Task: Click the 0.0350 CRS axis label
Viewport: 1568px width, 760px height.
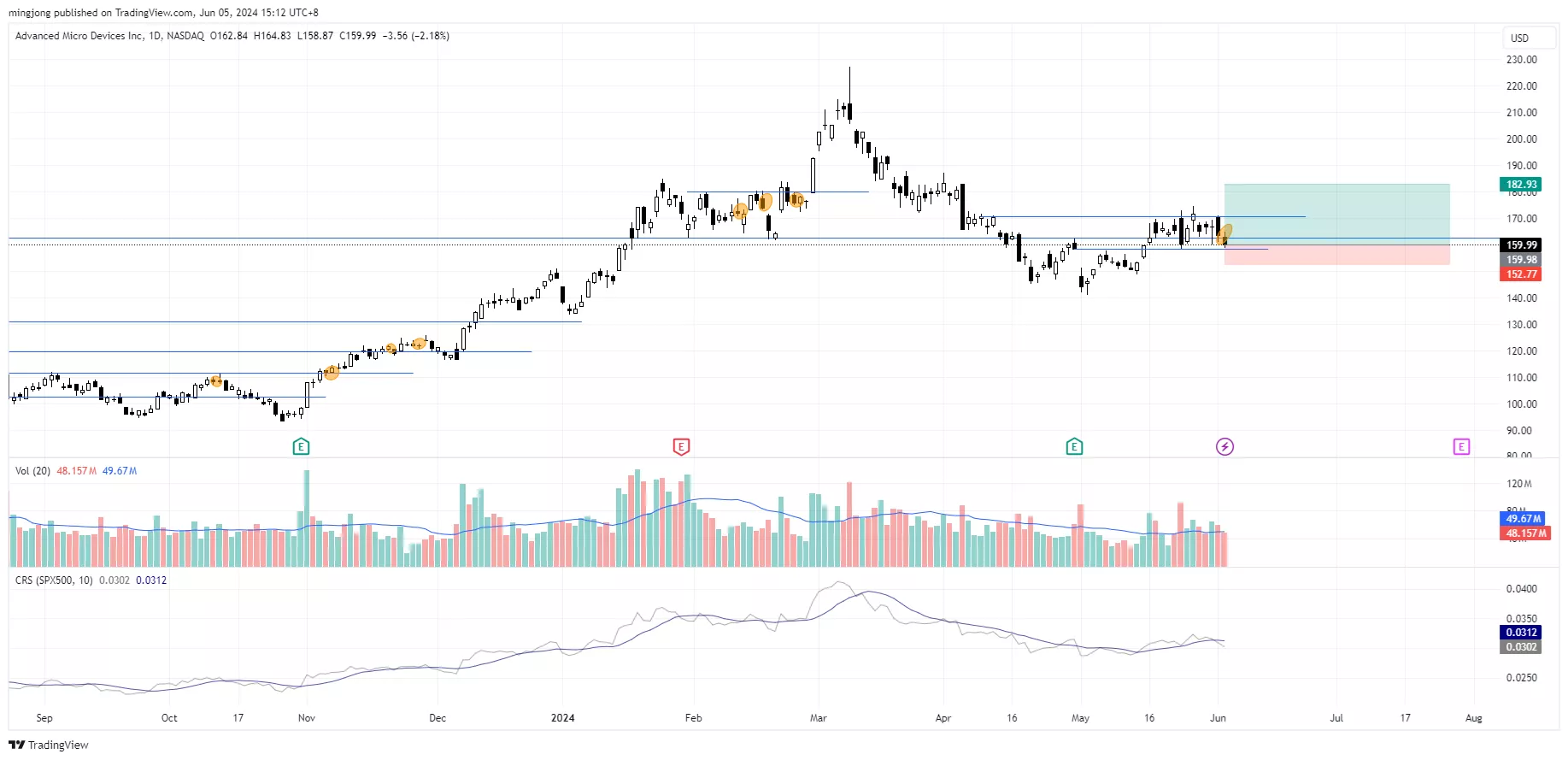Action: point(1522,619)
